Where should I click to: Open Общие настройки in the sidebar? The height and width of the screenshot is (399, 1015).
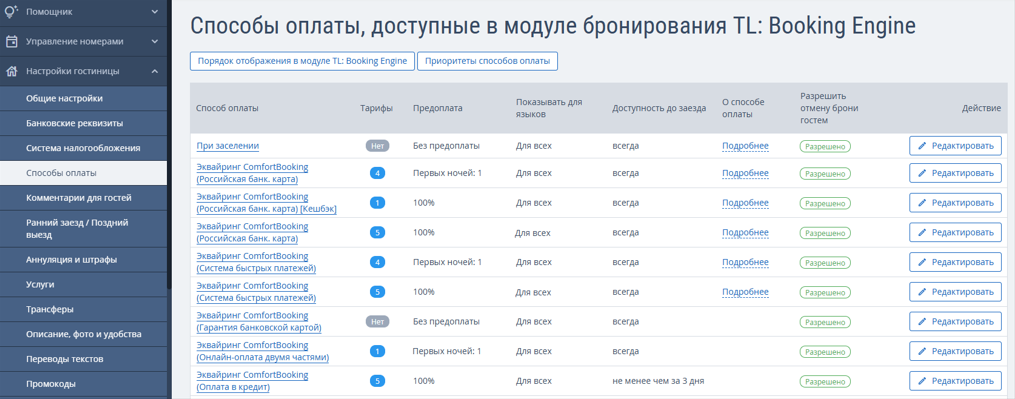[x=83, y=98]
